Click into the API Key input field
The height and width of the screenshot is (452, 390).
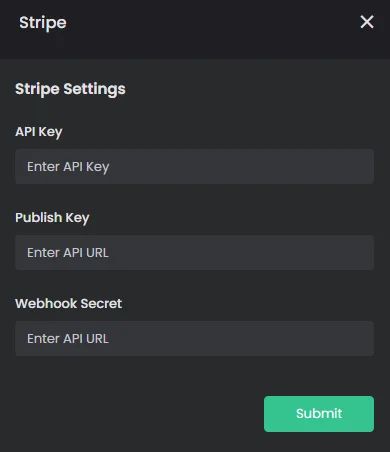click(x=194, y=166)
